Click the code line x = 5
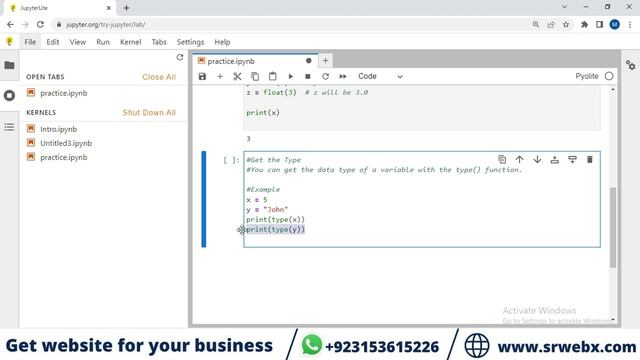The image size is (640, 360). [257, 200]
